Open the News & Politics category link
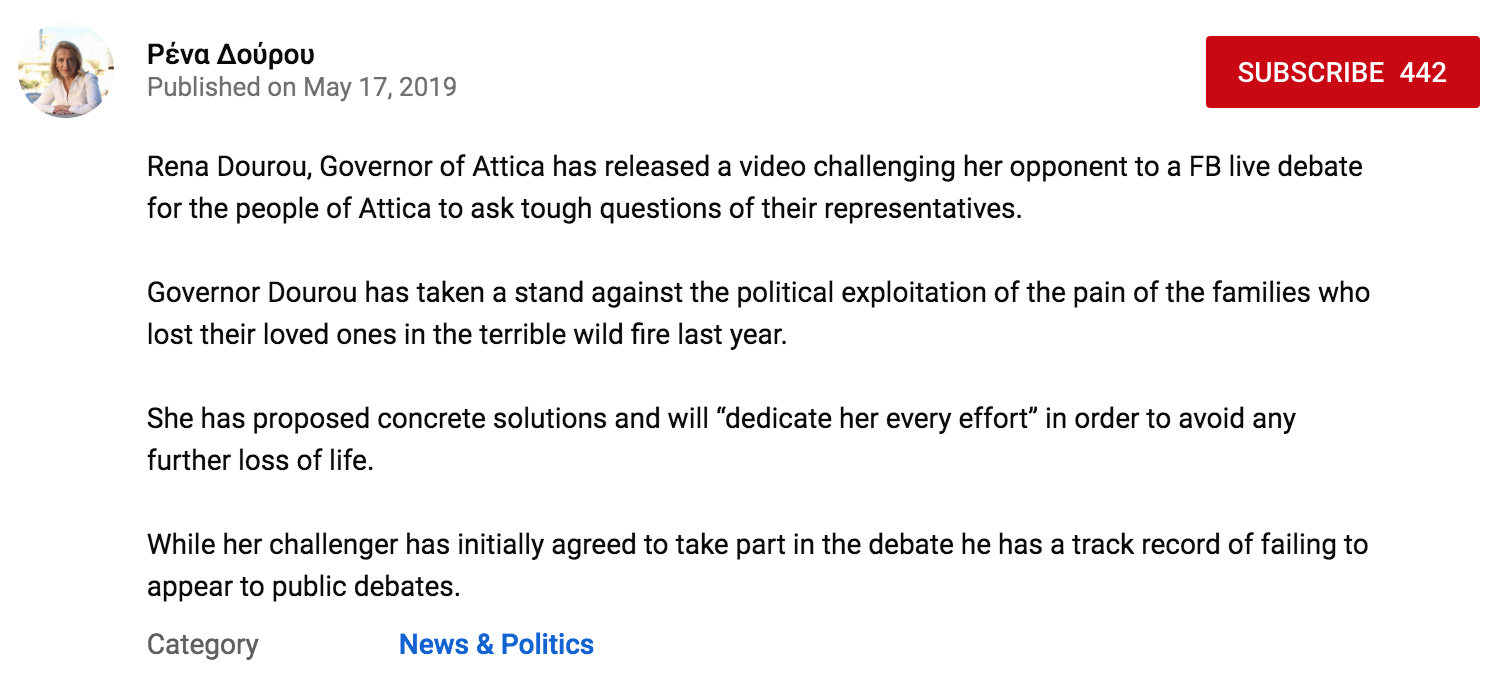Image resolution: width=1500 pixels, height=696 pixels. pyautogui.click(x=496, y=644)
